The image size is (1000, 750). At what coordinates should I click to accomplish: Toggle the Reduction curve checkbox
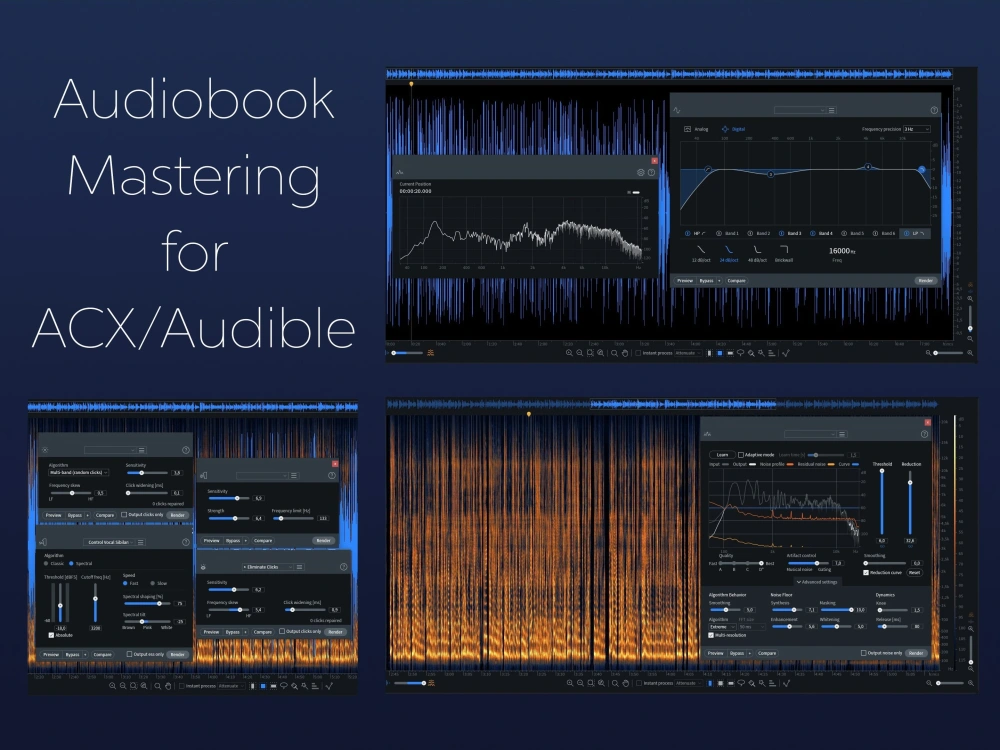coord(865,572)
